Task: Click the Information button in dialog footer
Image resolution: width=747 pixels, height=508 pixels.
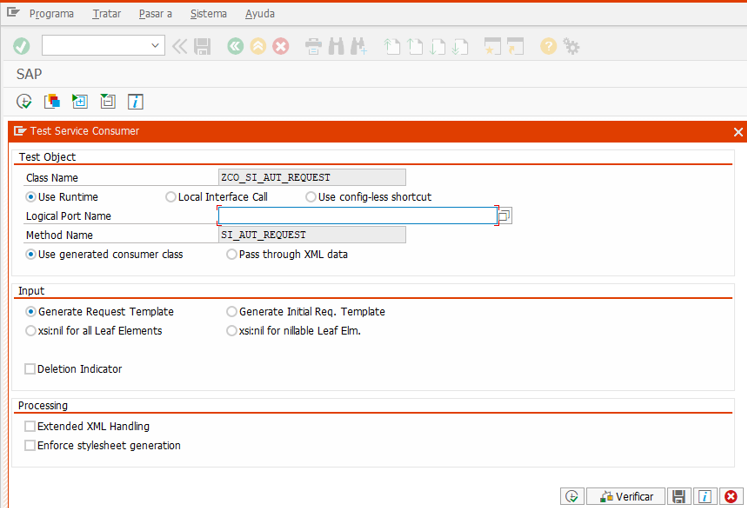Action: click(705, 497)
